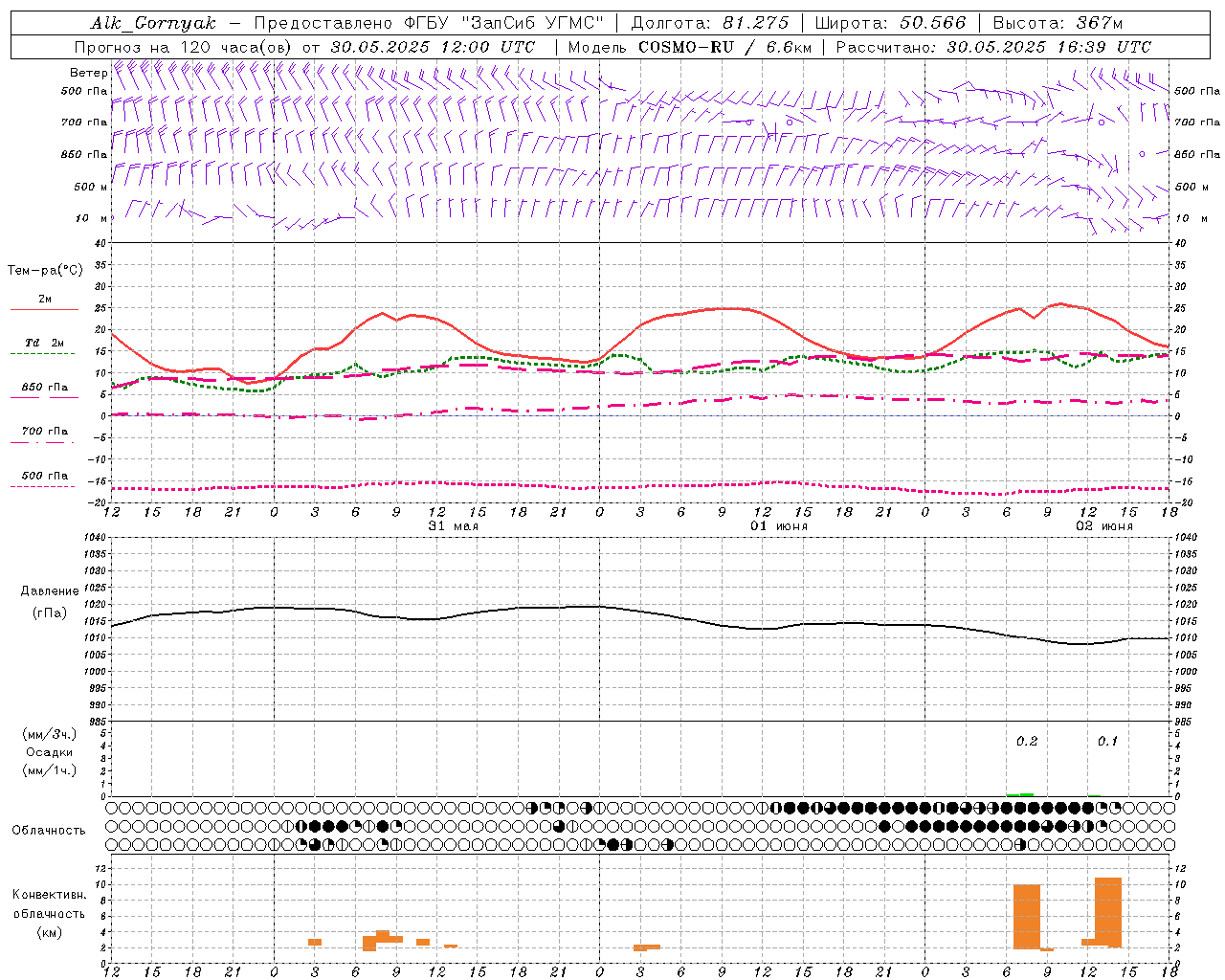
Task: Select the Прогноз на 120 часа(ов) text
Action: pos(184,47)
